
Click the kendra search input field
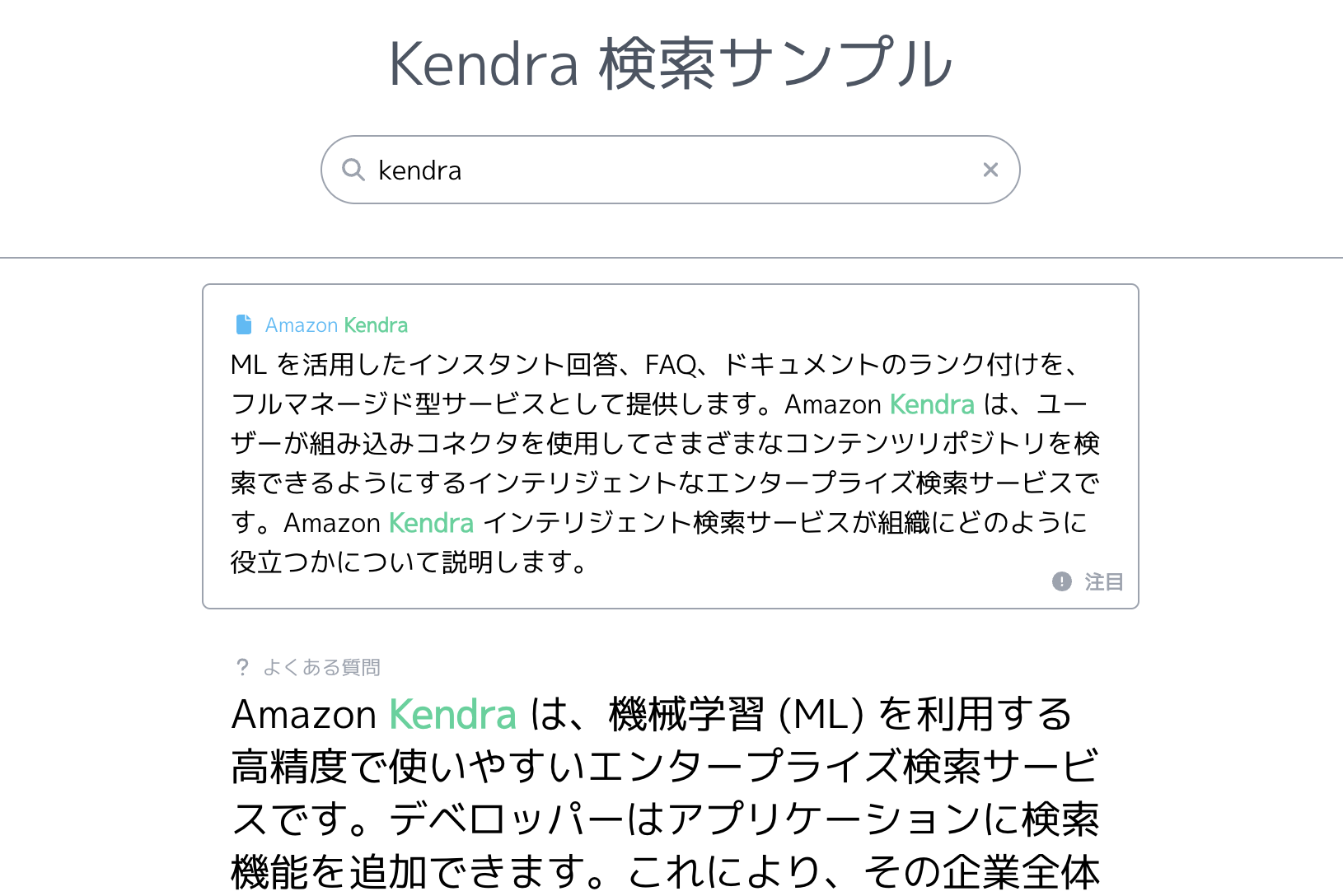click(670, 170)
